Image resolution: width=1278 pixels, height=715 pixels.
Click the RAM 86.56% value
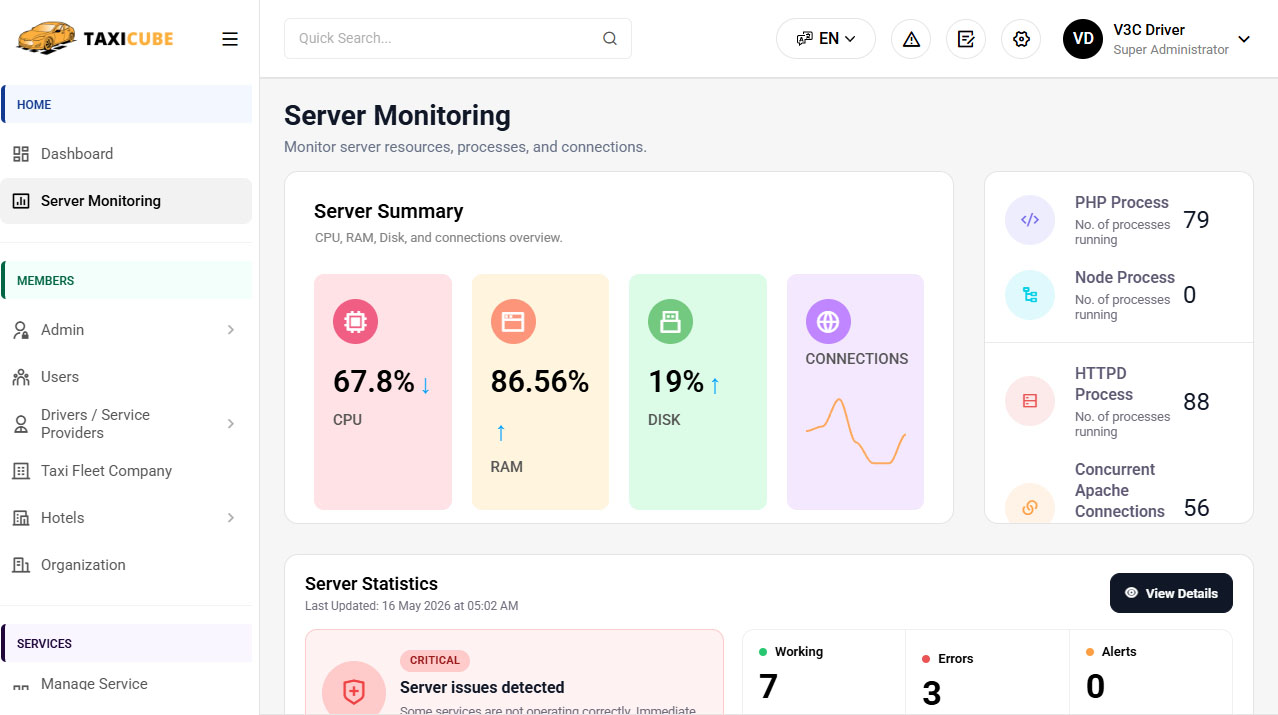[540, 382]
